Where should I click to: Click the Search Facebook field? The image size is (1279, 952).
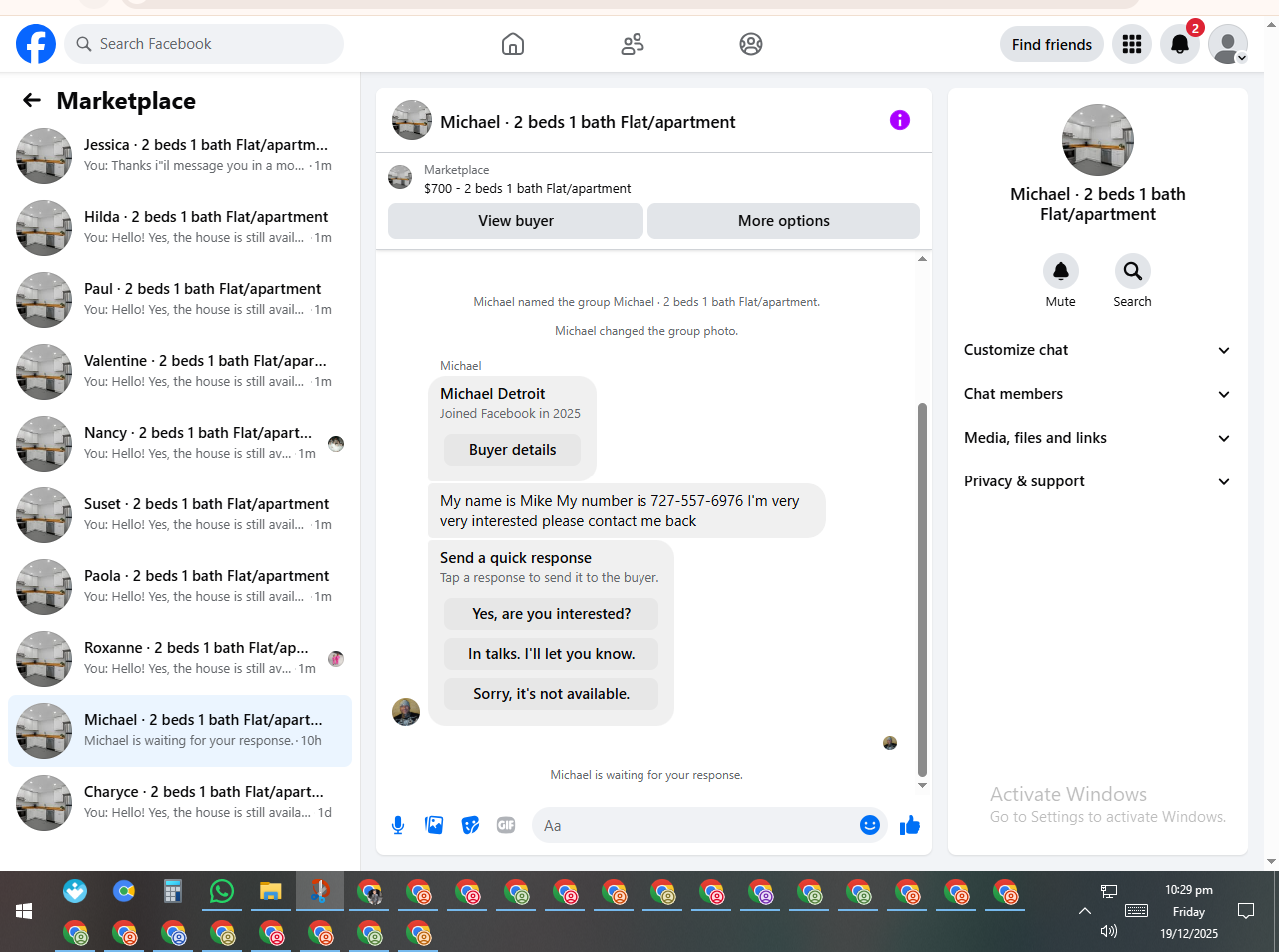tap(204, 44)
